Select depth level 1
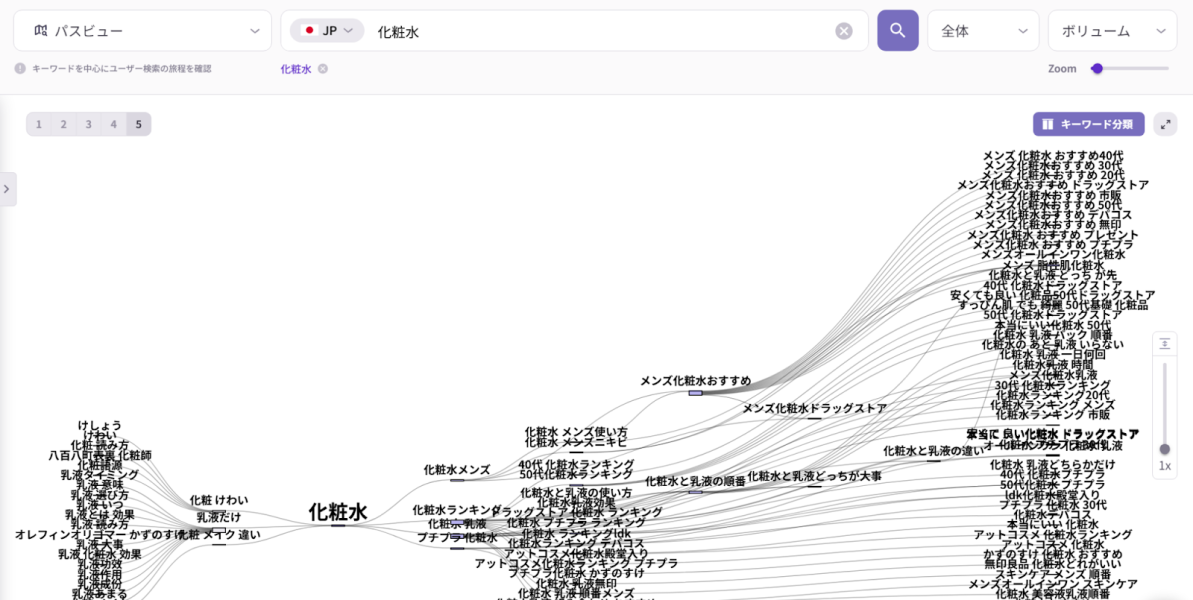The width and height of the screenshot is (1193, 600). [39, 124]
